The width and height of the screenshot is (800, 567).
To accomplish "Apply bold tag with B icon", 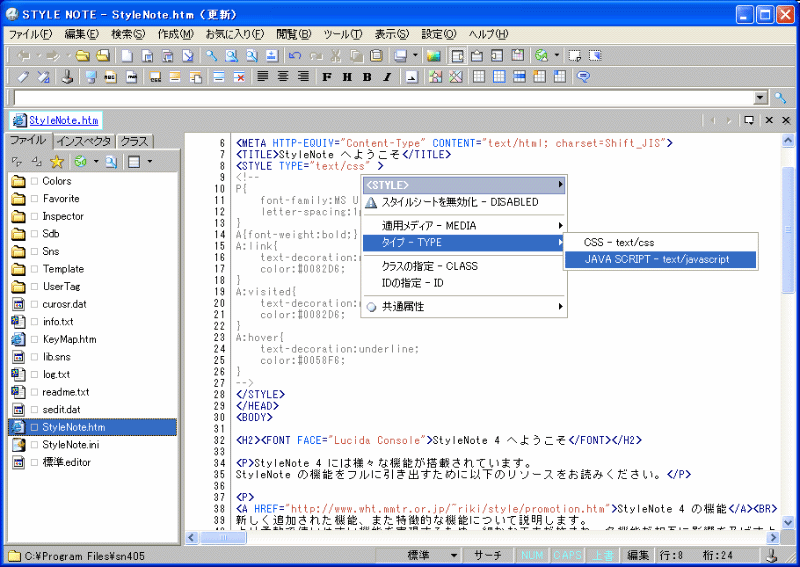I will (367, 77).
